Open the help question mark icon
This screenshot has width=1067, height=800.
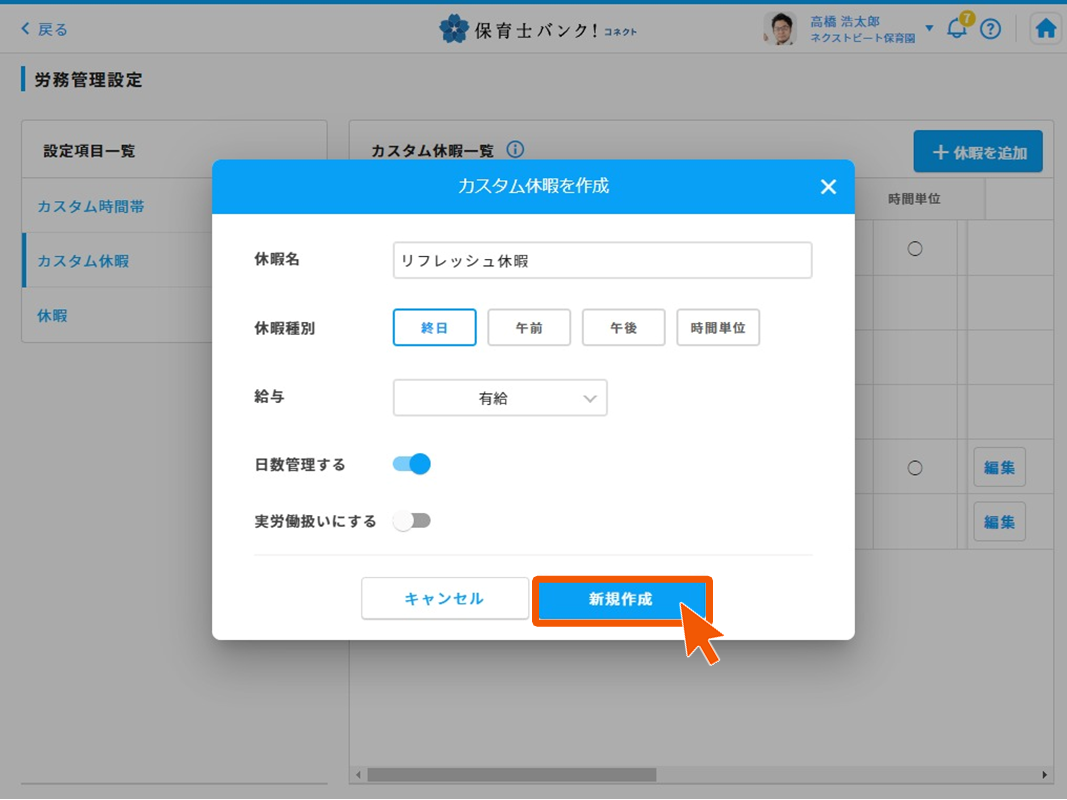click(990, 29)
